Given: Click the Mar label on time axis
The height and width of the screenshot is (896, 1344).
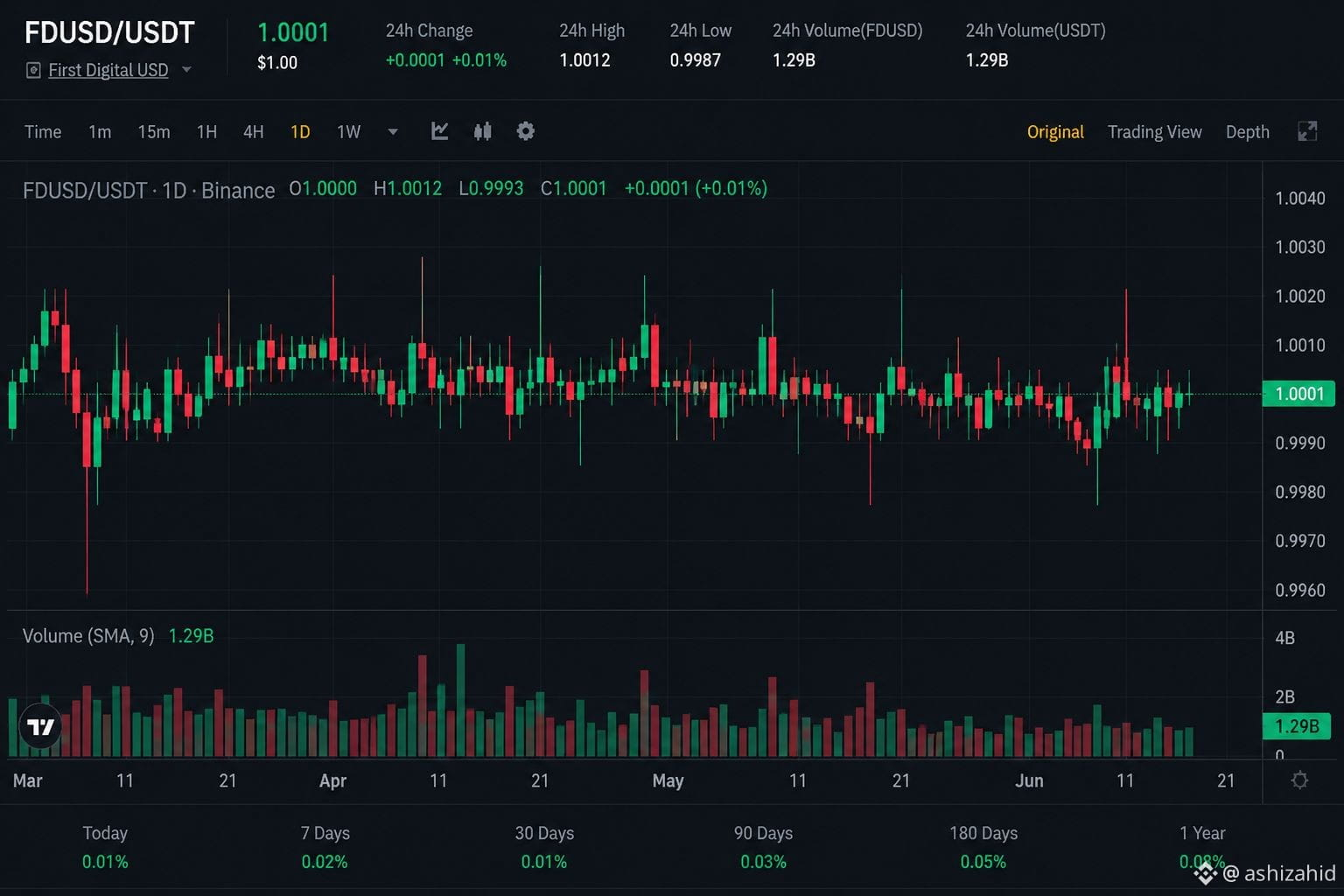Looking at the screenshot, I should coord(27,780).
